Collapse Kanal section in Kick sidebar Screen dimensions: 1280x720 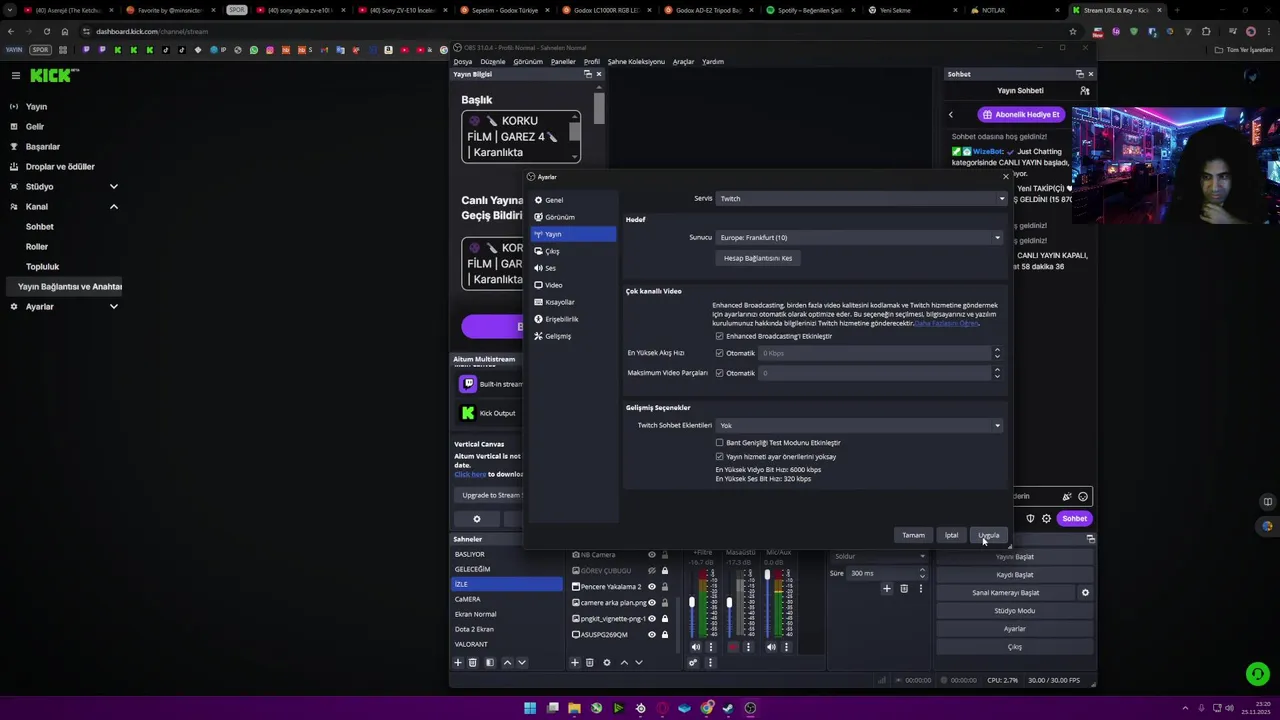point(113,207)
